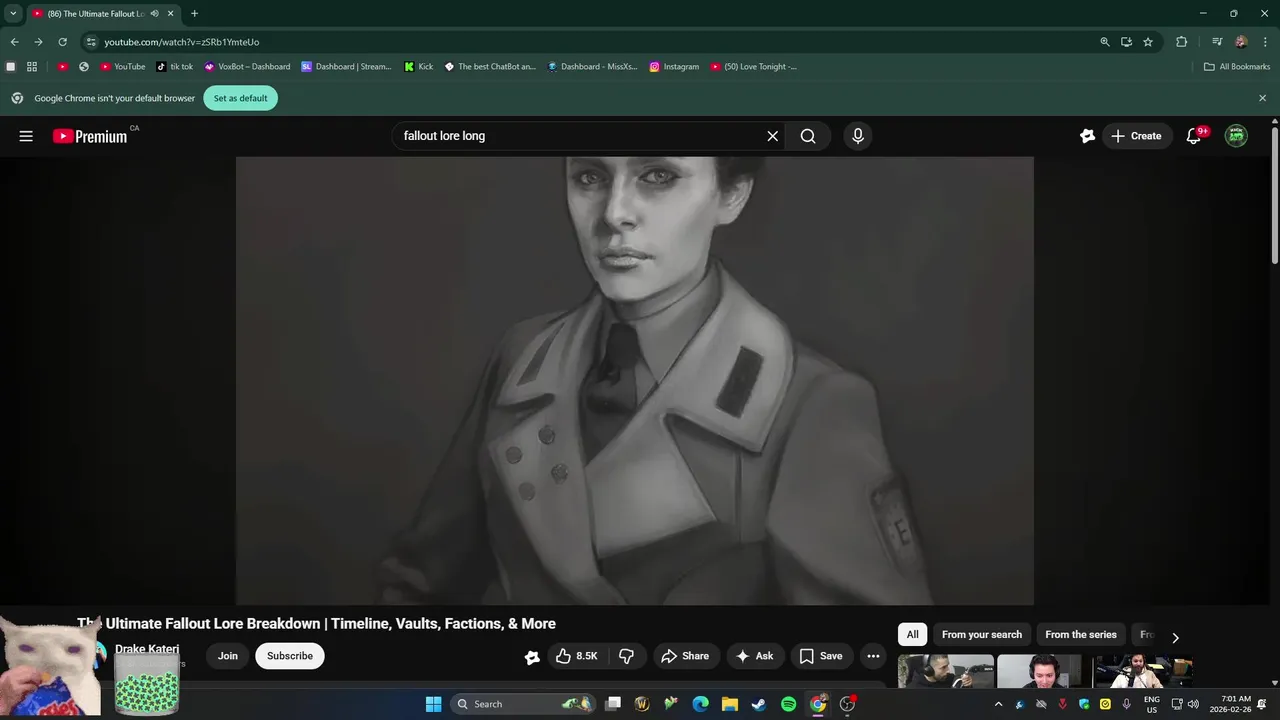Click the video player frame

(634, 380)
